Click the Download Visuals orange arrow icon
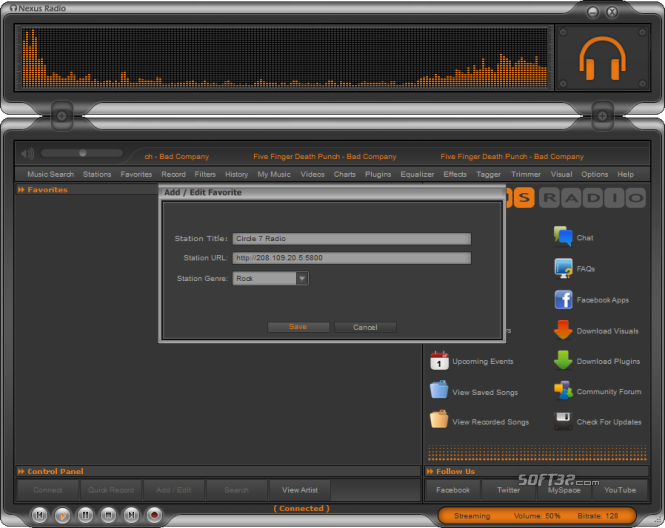 pos(563,330)
